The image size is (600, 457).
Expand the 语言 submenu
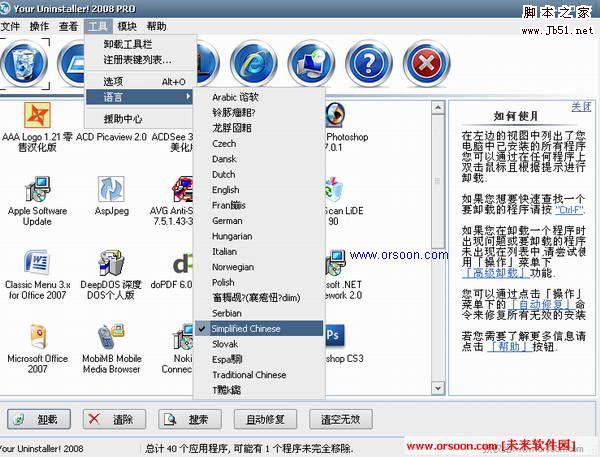140,97
